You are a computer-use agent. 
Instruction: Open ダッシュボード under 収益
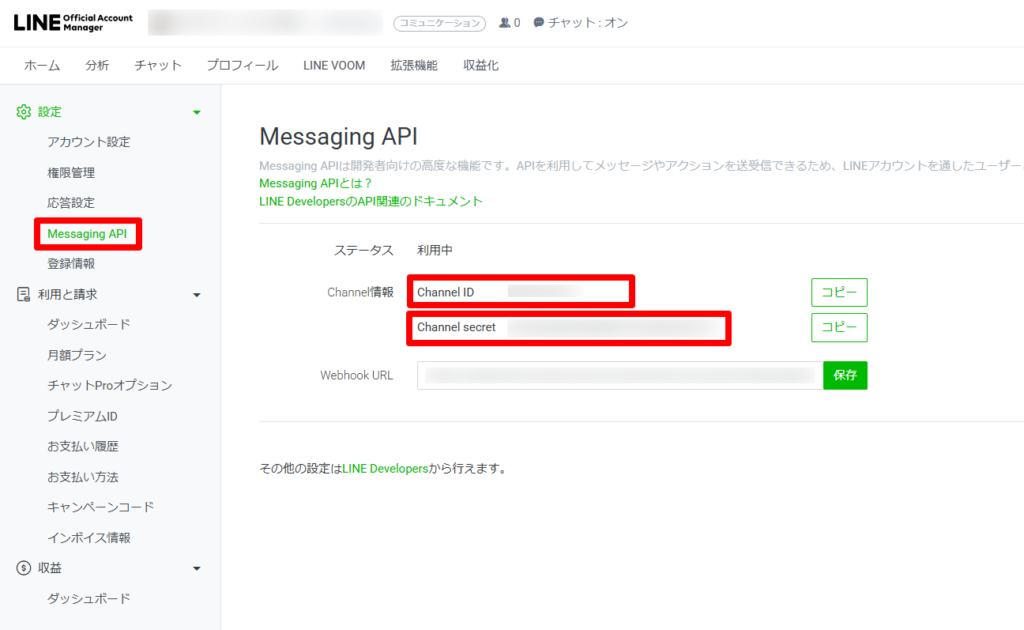(89, 599)
